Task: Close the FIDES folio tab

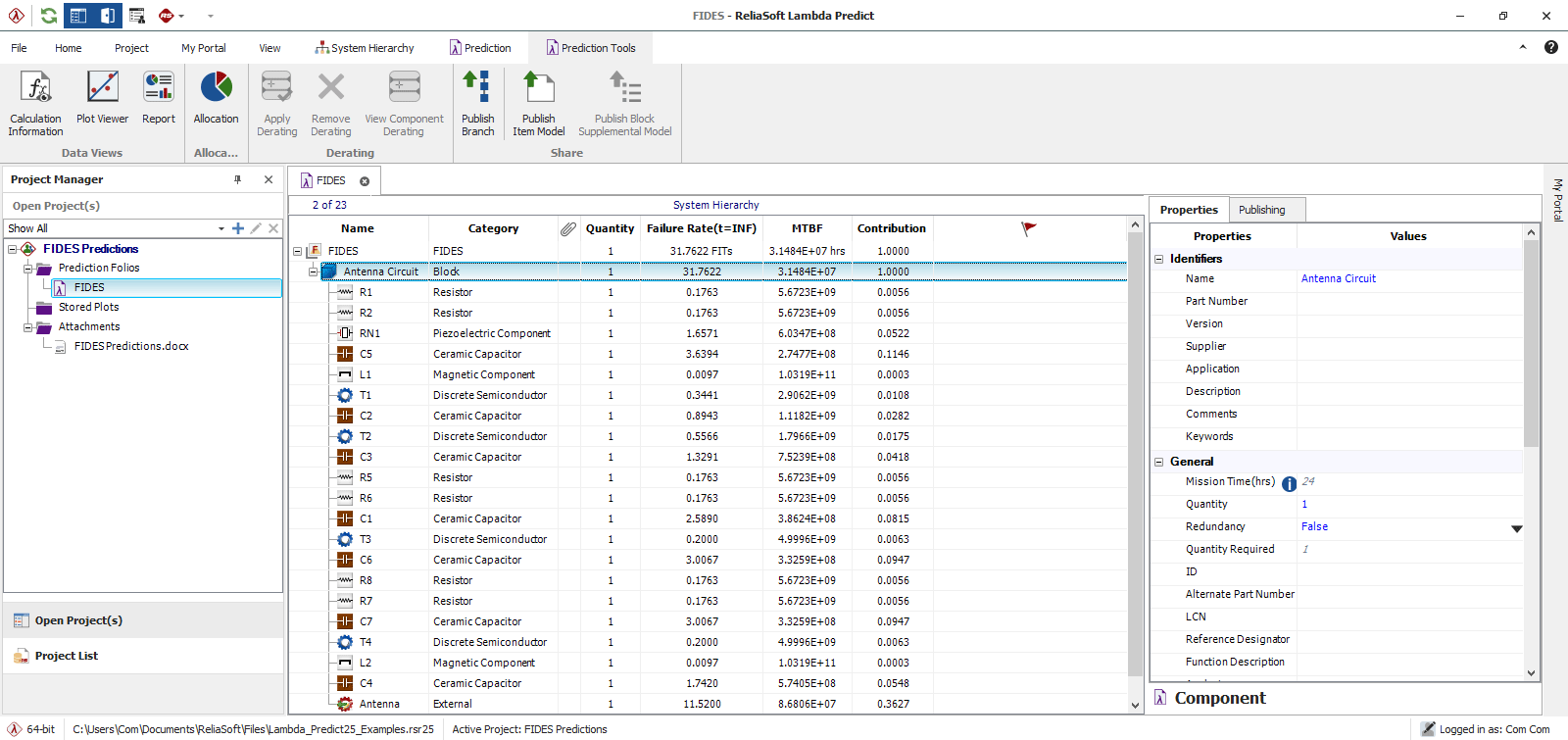Action: point(365,181)
